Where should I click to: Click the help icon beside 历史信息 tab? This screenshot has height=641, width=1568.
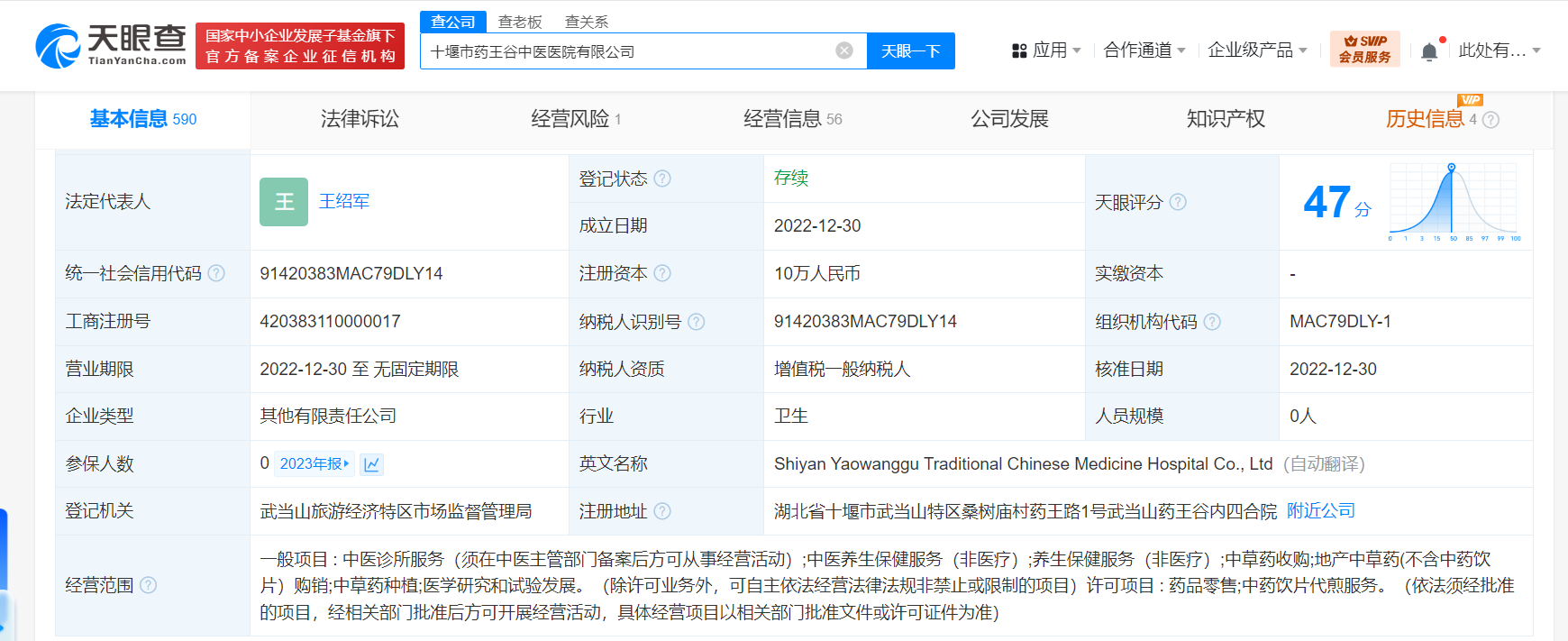1491,120
